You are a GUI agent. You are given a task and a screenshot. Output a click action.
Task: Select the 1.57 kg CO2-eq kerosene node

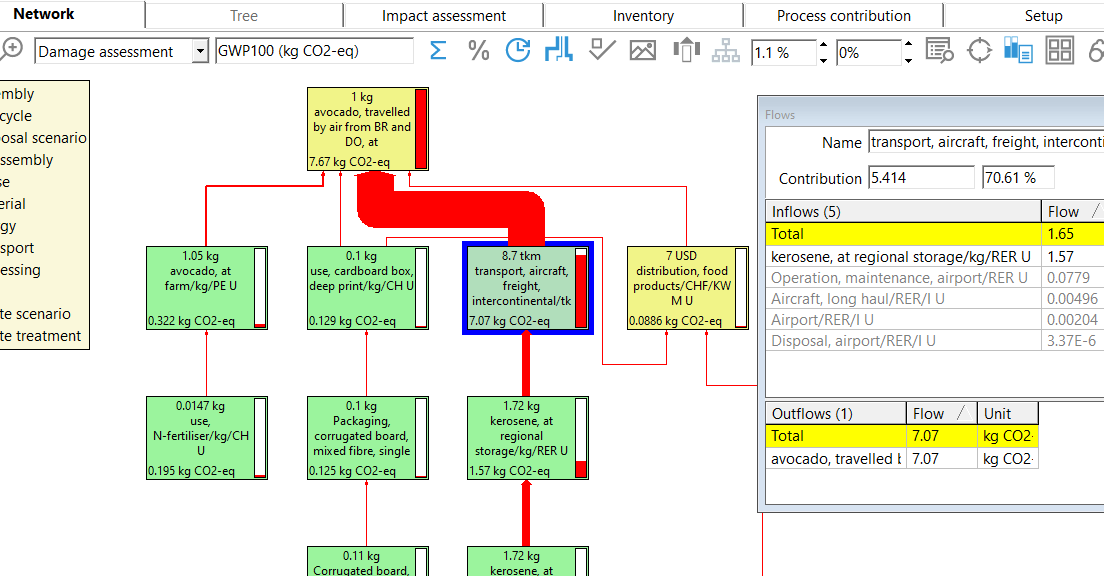[x=528, y=438]
